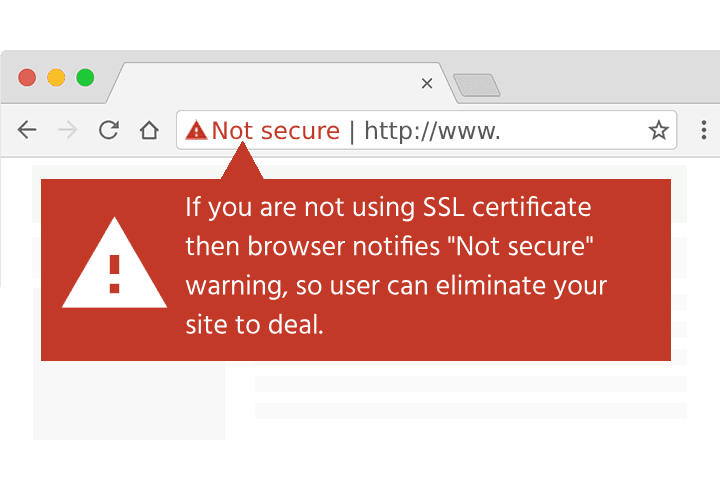
Task: Click the lowest gray placeholder content line
Action: pos(471,411)
